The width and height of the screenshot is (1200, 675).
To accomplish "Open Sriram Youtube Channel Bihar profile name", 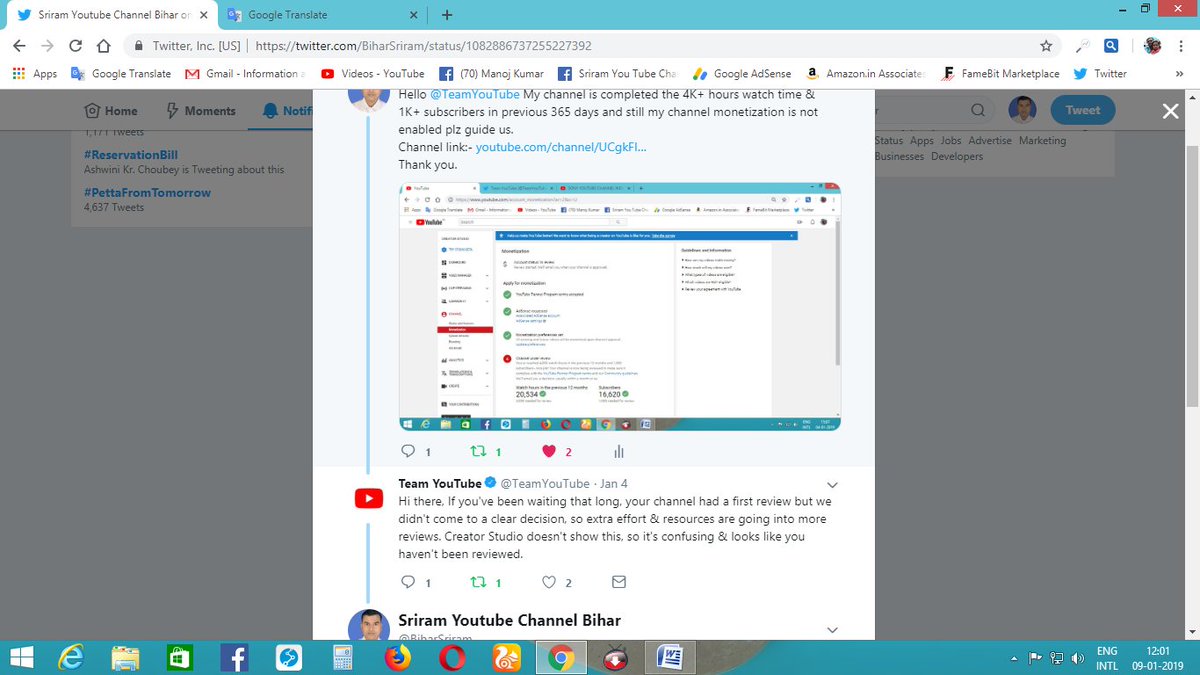I will pyautogui.click(x=509, y=620).
